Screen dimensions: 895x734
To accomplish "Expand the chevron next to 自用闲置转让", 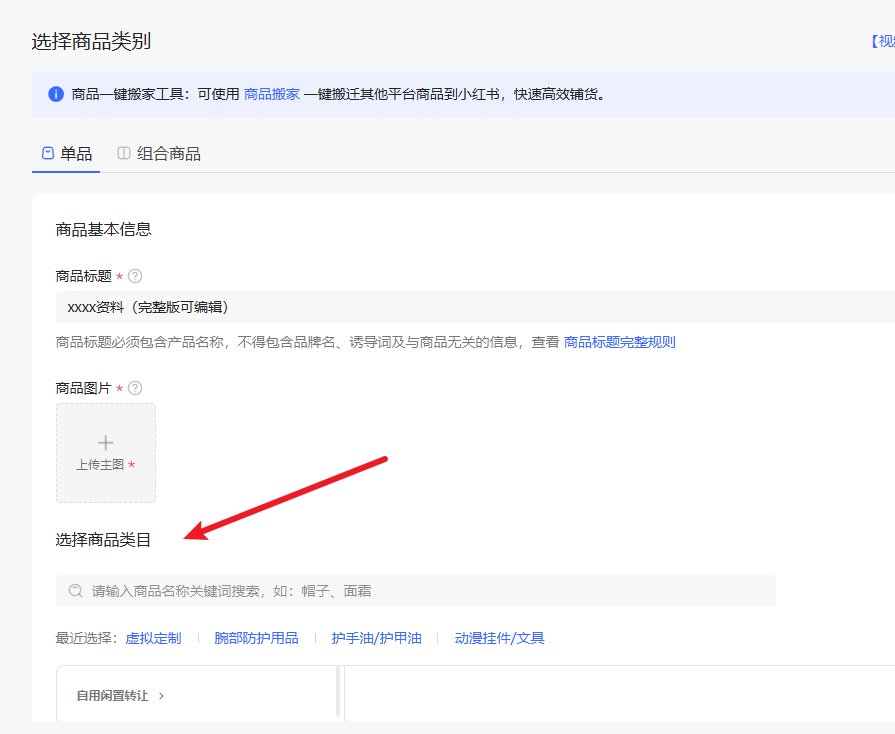I will pyautogui.click(x=161, y=695).
